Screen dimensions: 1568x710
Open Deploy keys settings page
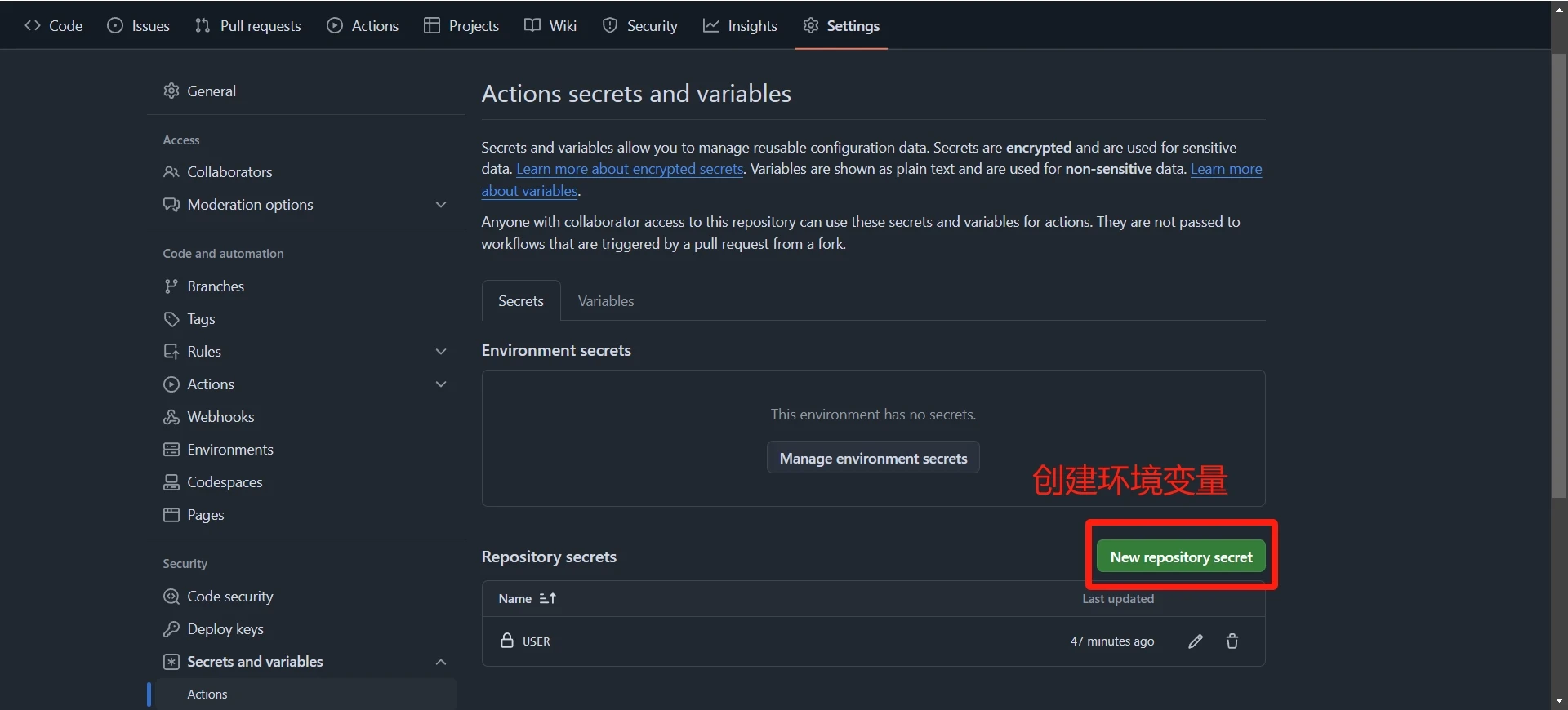(x=225, y=628)
